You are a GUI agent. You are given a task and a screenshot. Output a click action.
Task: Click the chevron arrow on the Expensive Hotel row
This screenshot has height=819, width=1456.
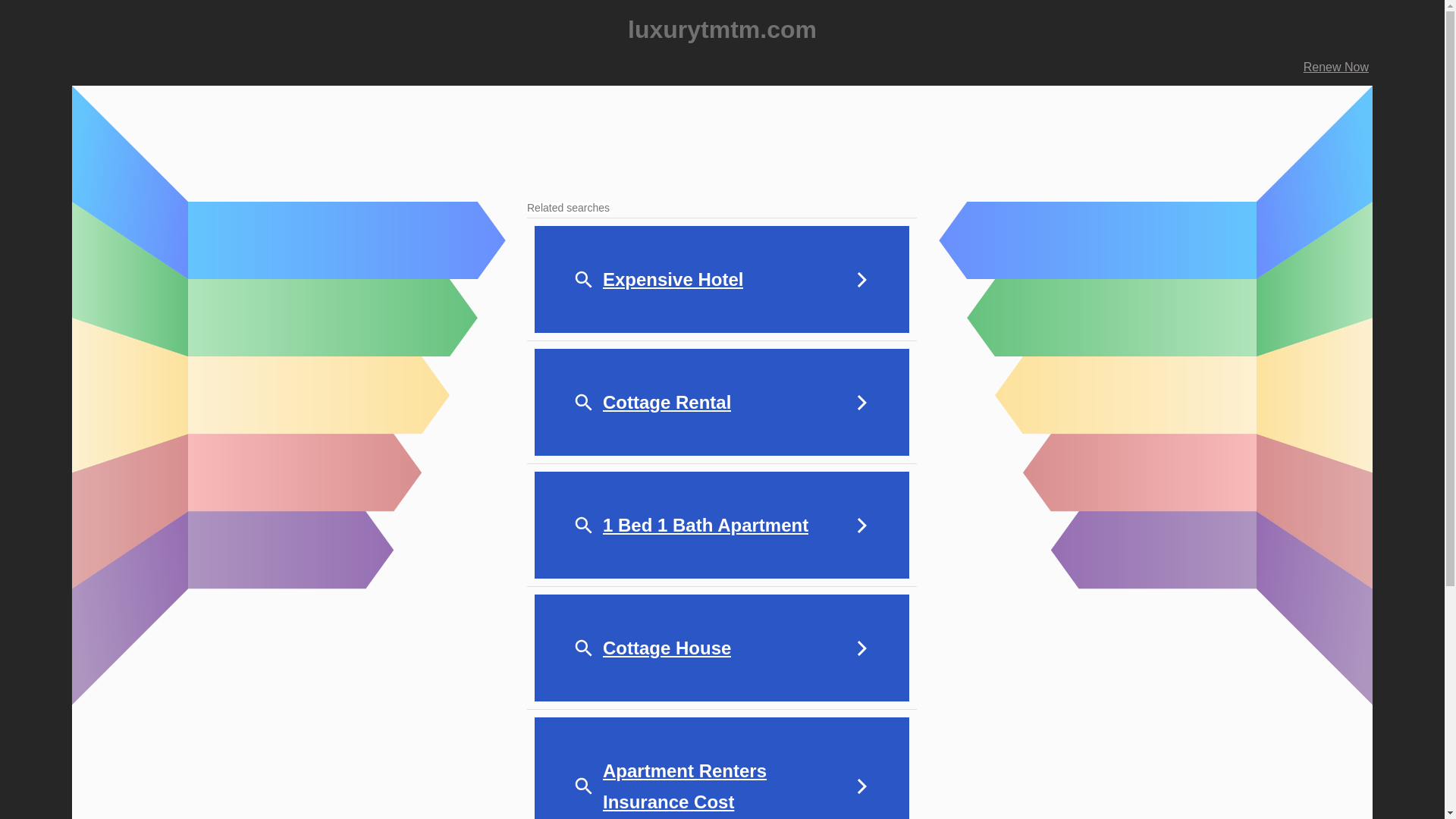861,280
